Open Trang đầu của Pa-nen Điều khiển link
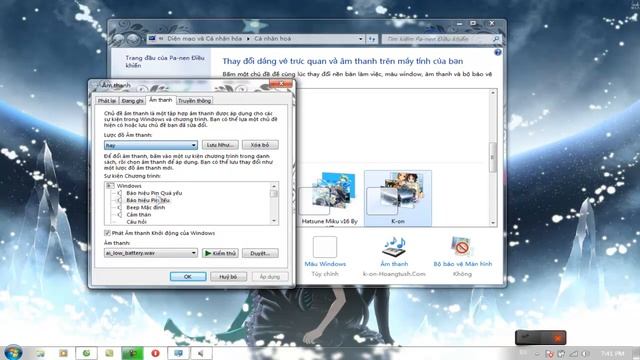 click(165, 62)
